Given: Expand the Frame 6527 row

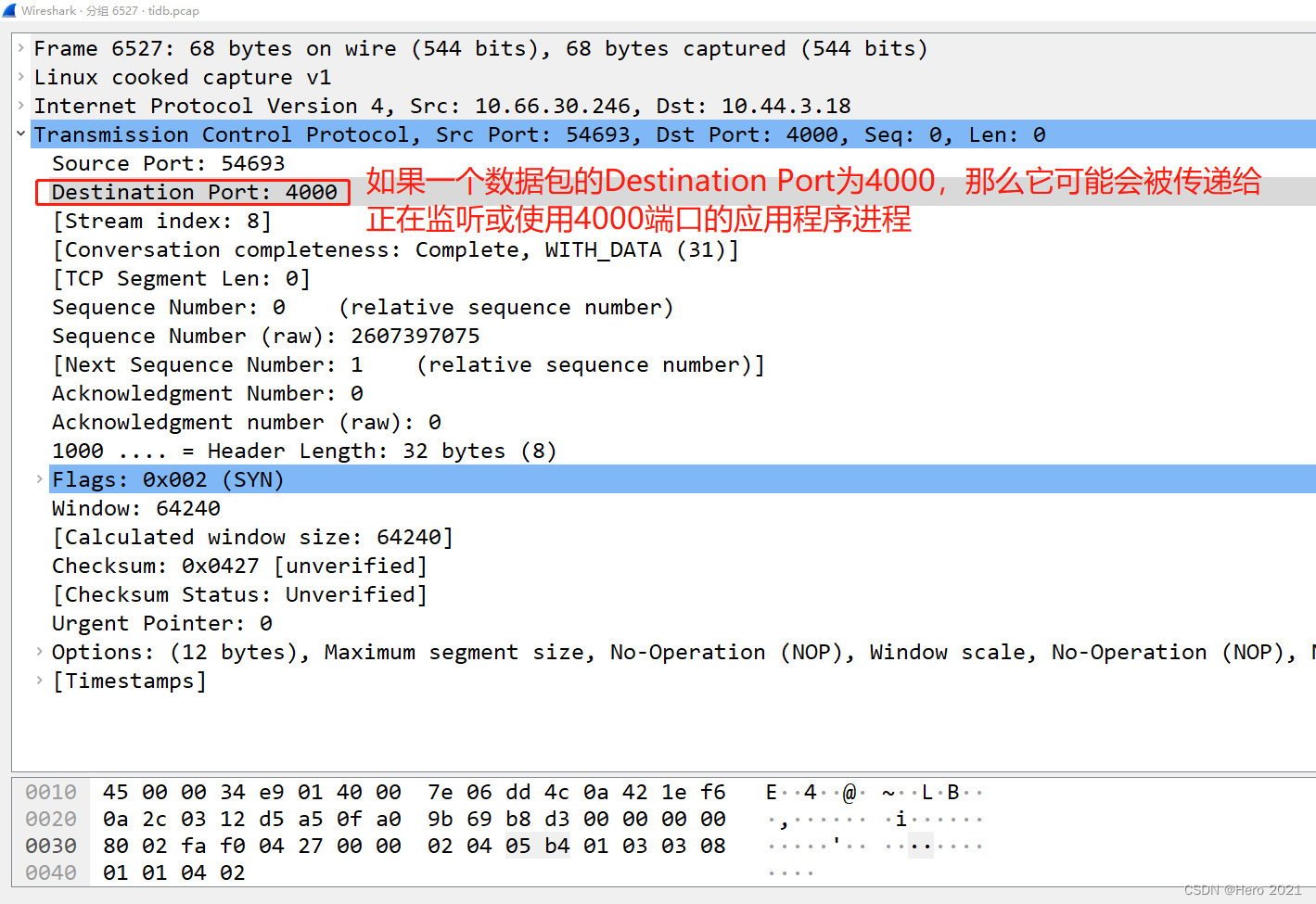Looking at the screenshot, I should (20, 48).
